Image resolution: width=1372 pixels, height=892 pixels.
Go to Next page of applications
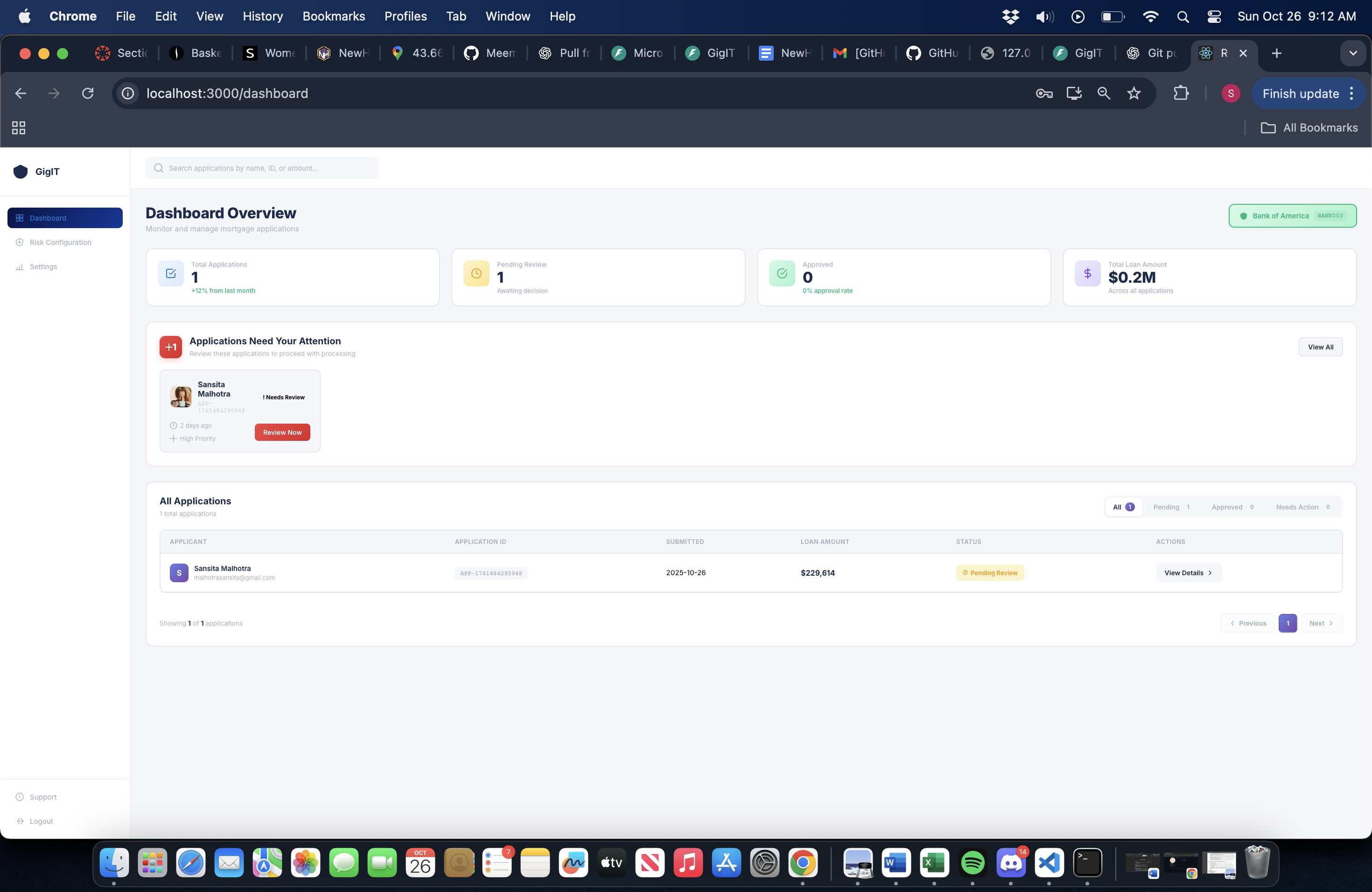click(1321, 623)
